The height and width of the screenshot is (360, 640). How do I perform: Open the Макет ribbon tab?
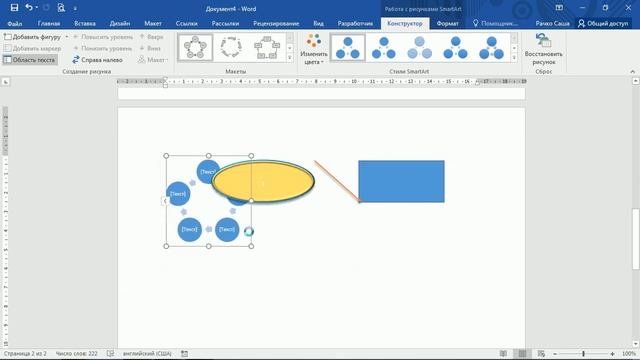pos(153,24)
